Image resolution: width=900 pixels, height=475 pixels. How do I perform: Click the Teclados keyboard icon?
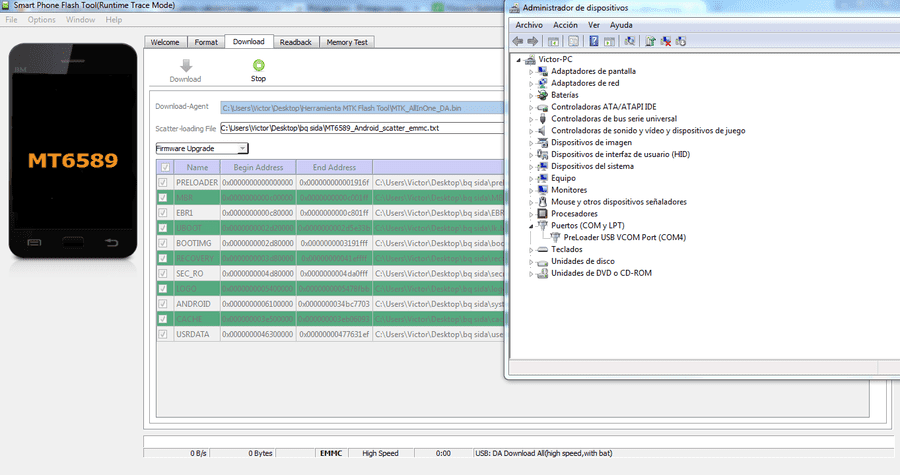click(542, 250)
